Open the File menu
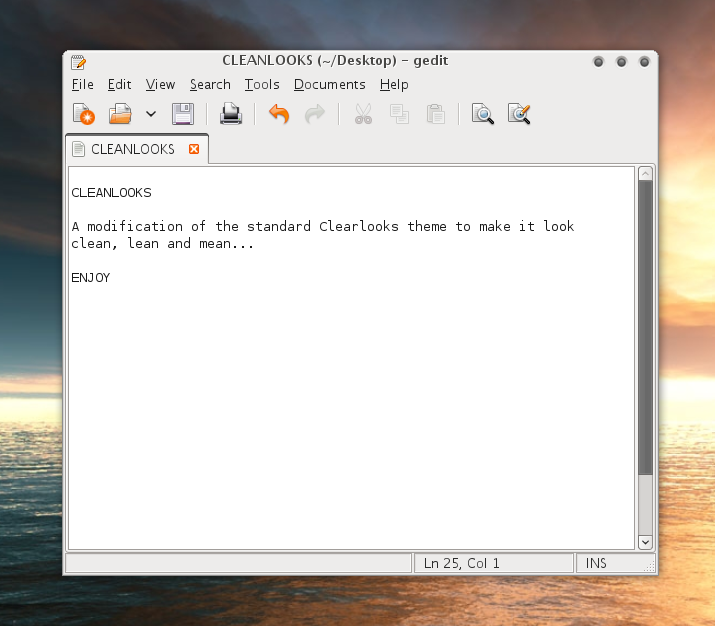Viewport: 715px width, 626px height. pos(83,84)
